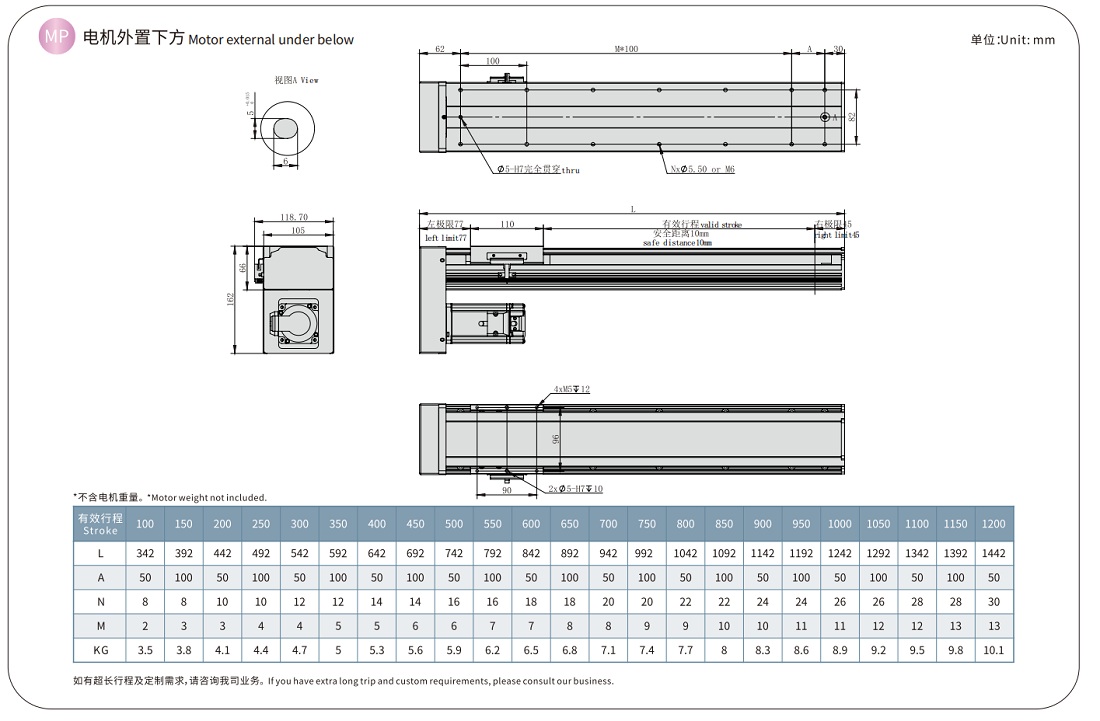
Task: Click the "Nxφ5.50 or M6" hole annotation
Action: click(702, 170)
